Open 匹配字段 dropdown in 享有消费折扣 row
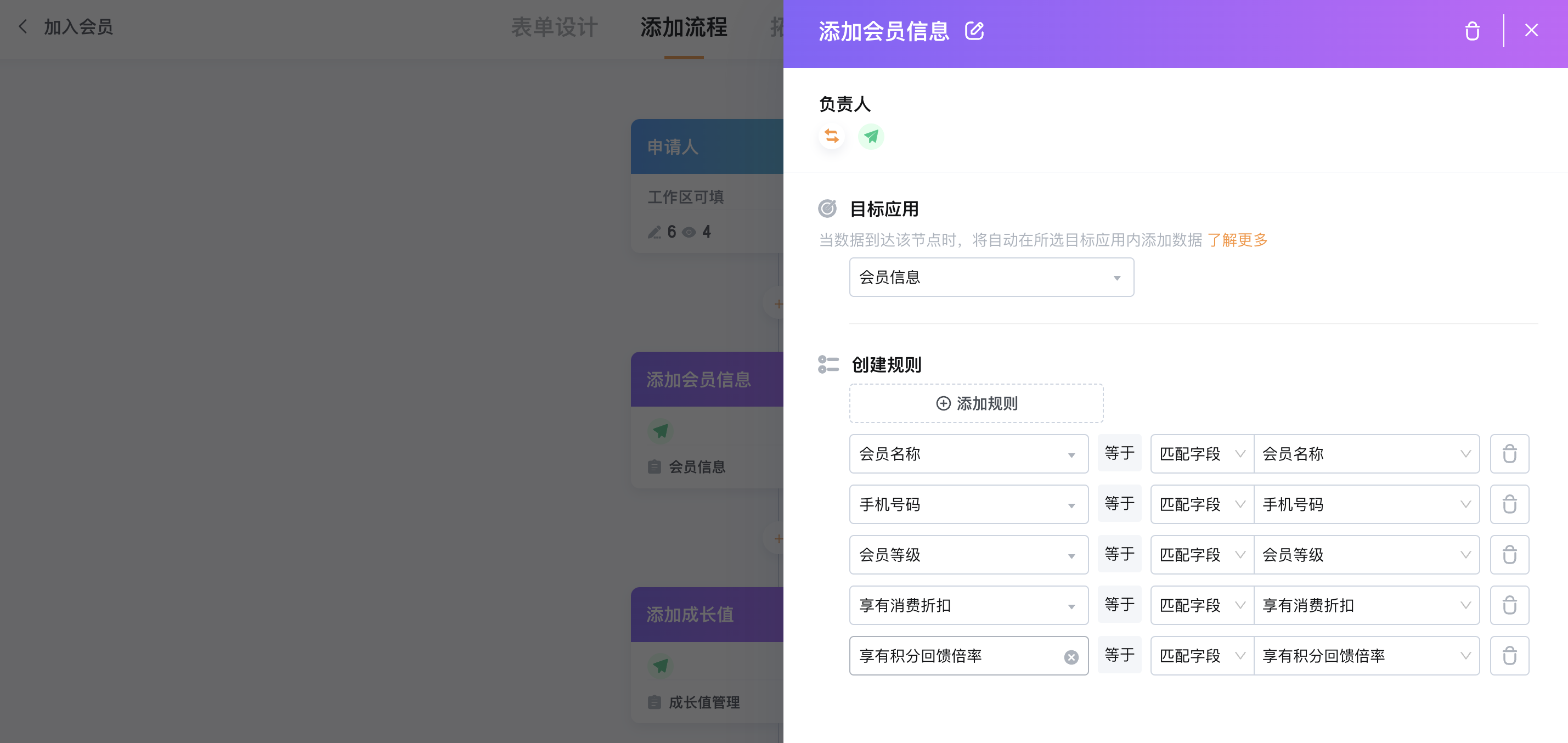This screenshot has height=743, width=1568. [x=1202, y=605]
